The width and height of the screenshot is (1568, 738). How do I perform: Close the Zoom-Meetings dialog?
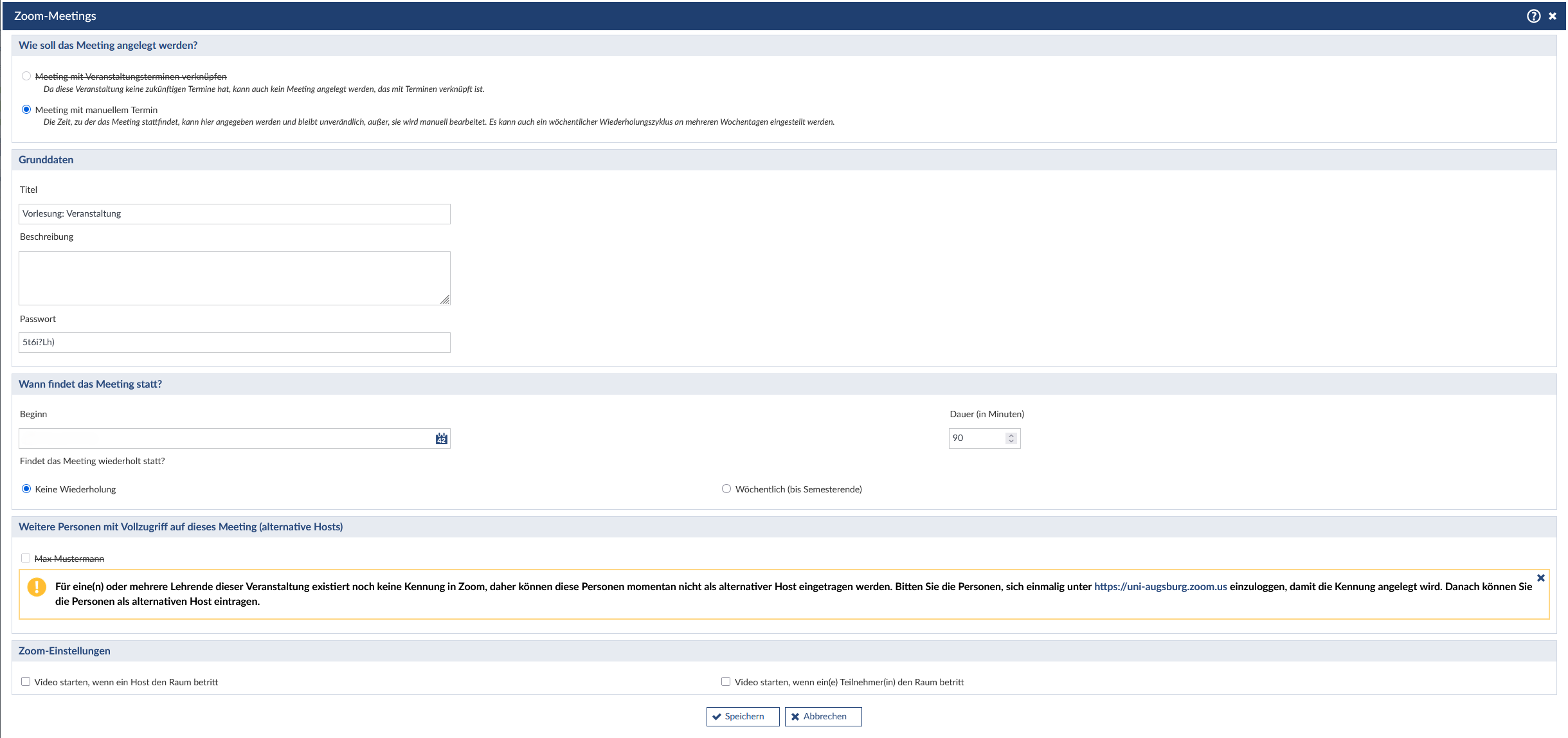point(1553,16)
